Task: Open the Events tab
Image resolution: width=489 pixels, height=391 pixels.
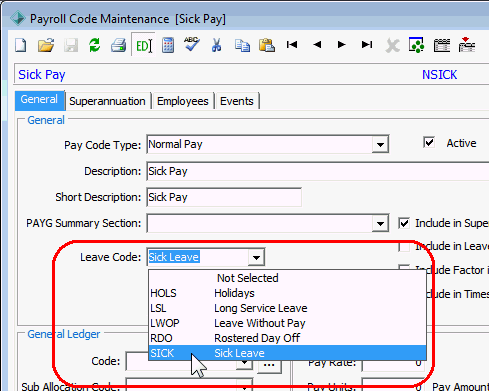Action: [x=237, y=101]
